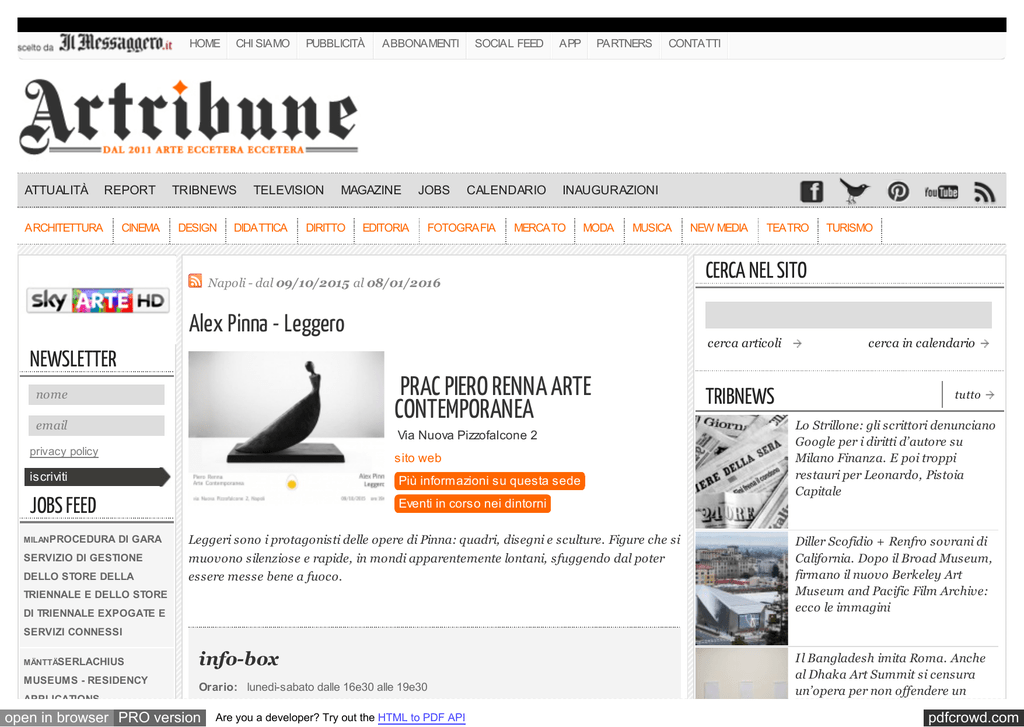Click Più informazioni su questa sede
The width and height of the screenshot is (1024, 727).
tap(489, 481)
